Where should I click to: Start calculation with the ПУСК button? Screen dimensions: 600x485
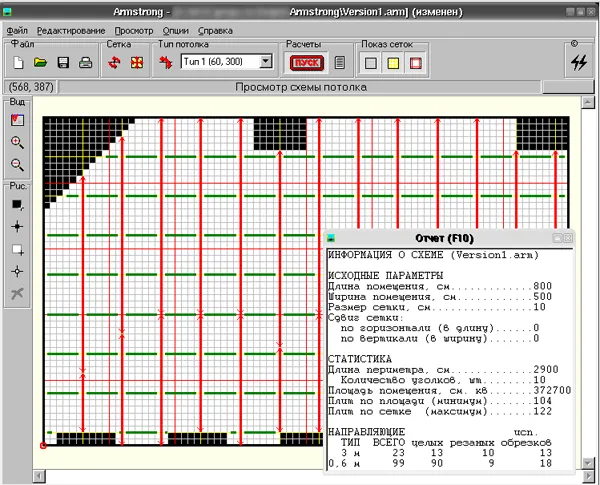[x=307, y=63]
